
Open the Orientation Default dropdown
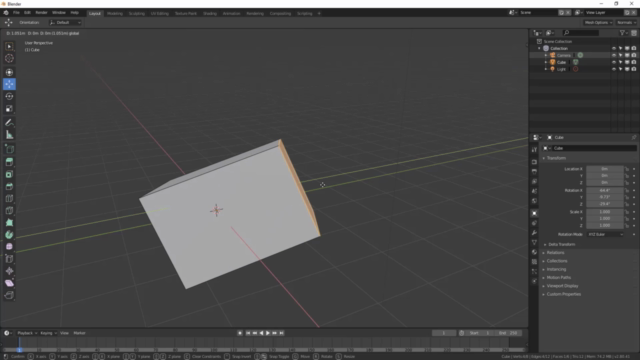tap(65, 22)
